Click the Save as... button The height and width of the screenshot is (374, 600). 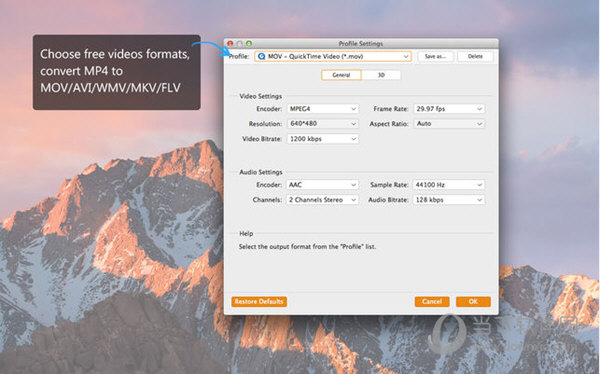point(435,56)
